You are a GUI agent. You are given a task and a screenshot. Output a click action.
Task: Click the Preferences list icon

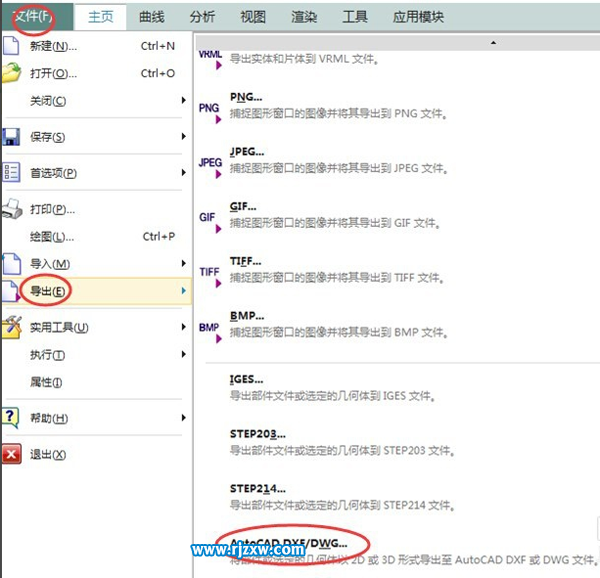[11, 172]
